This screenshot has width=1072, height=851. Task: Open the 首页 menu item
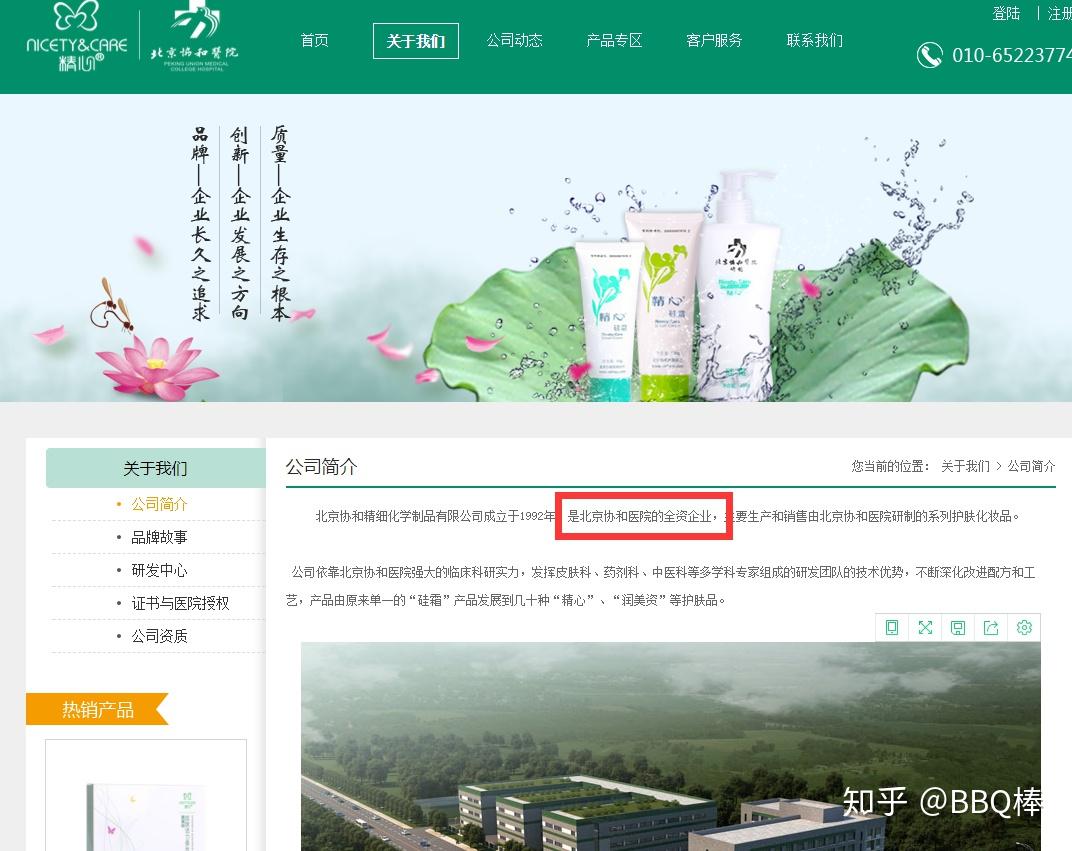coord(314,40)
